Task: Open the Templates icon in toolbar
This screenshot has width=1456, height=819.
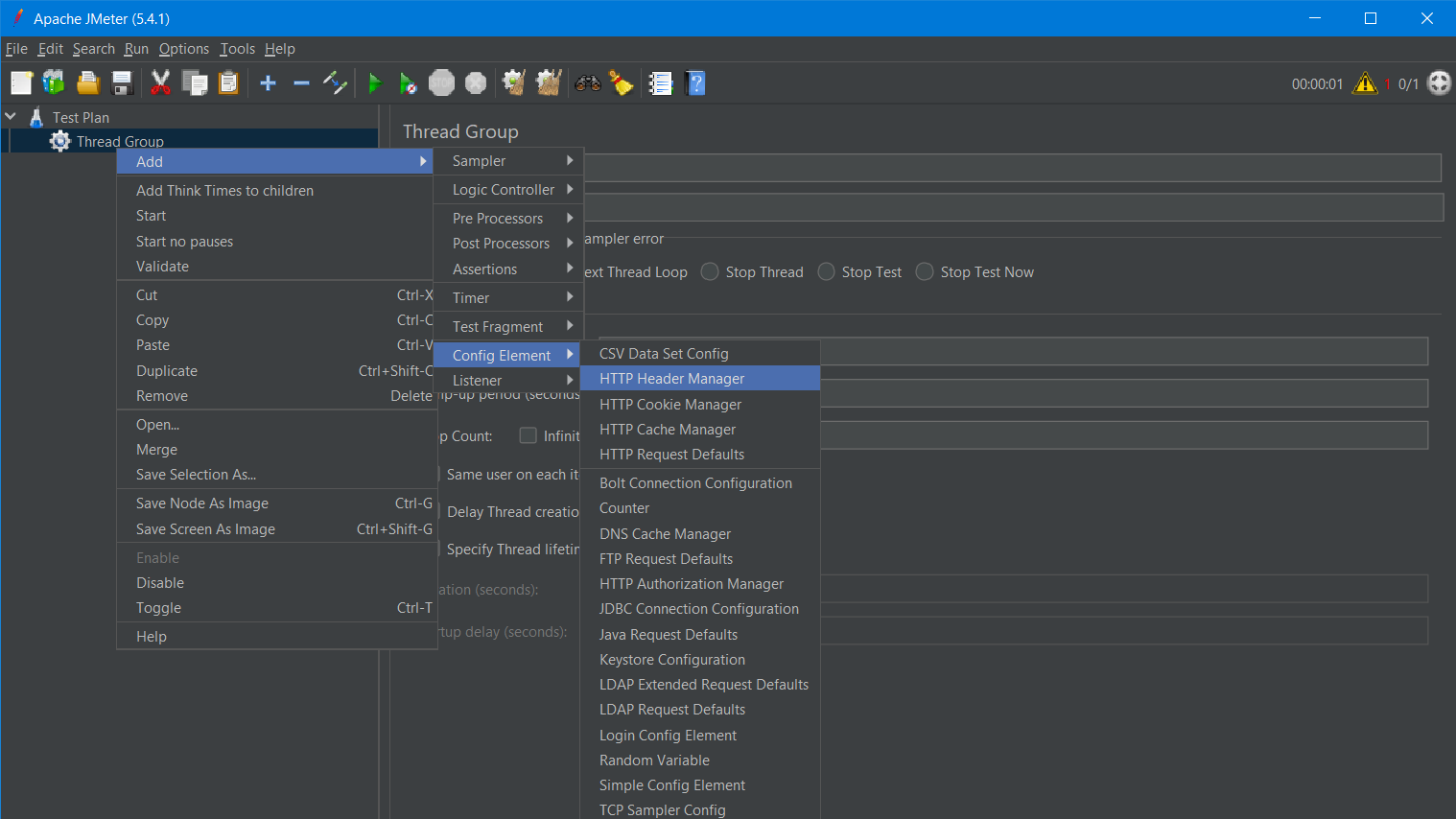Action: pyautogui.click(x=54, y=83)
